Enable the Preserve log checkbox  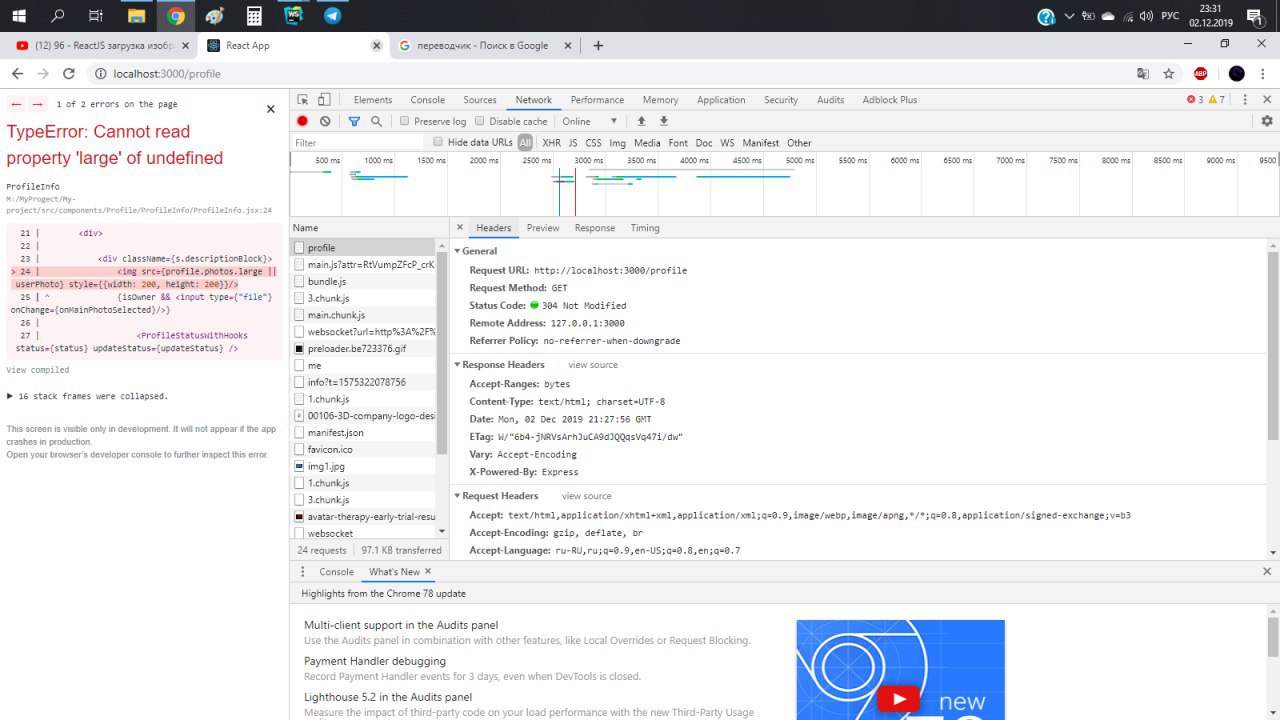(405, 121)
